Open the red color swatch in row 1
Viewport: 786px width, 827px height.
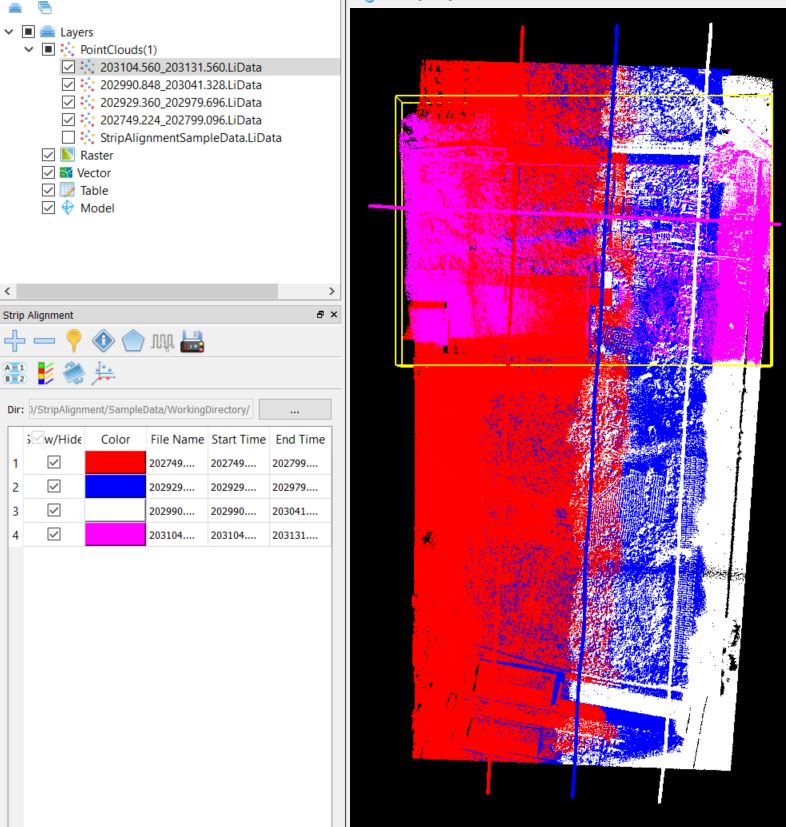[x=115, y=463]
